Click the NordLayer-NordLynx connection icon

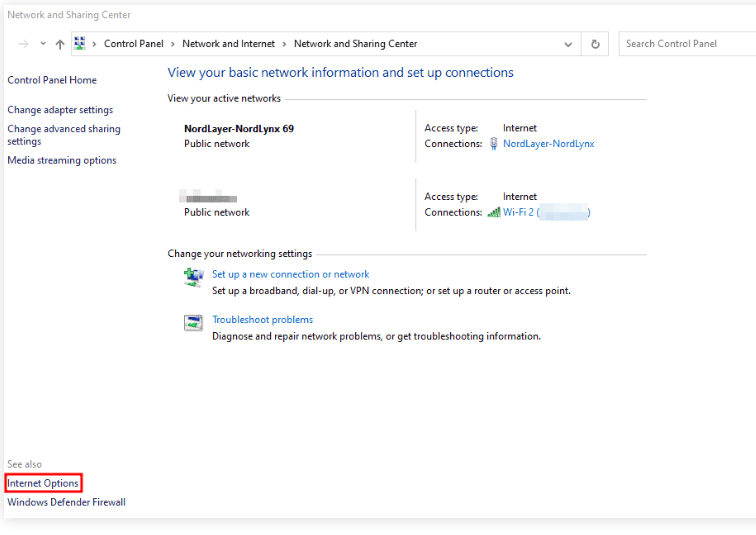click(x=493, y=144)
